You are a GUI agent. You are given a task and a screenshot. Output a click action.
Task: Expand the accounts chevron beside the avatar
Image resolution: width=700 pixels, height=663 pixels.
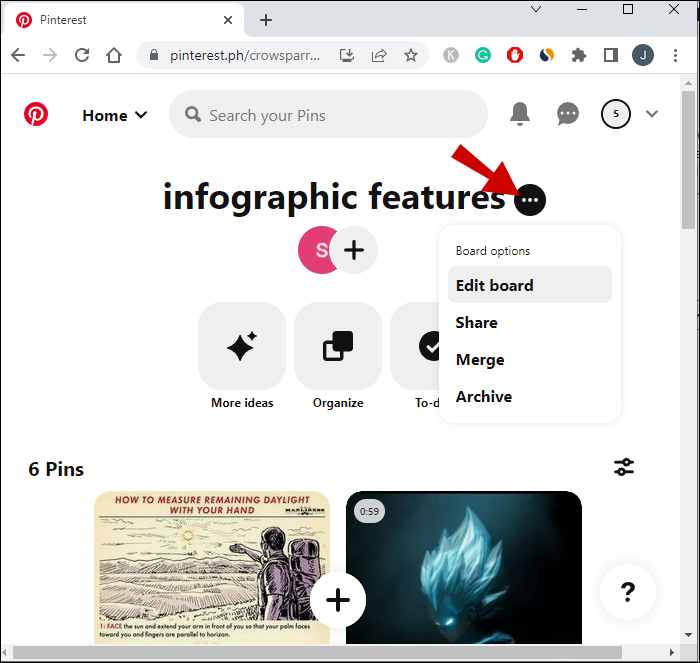[652, 114]
